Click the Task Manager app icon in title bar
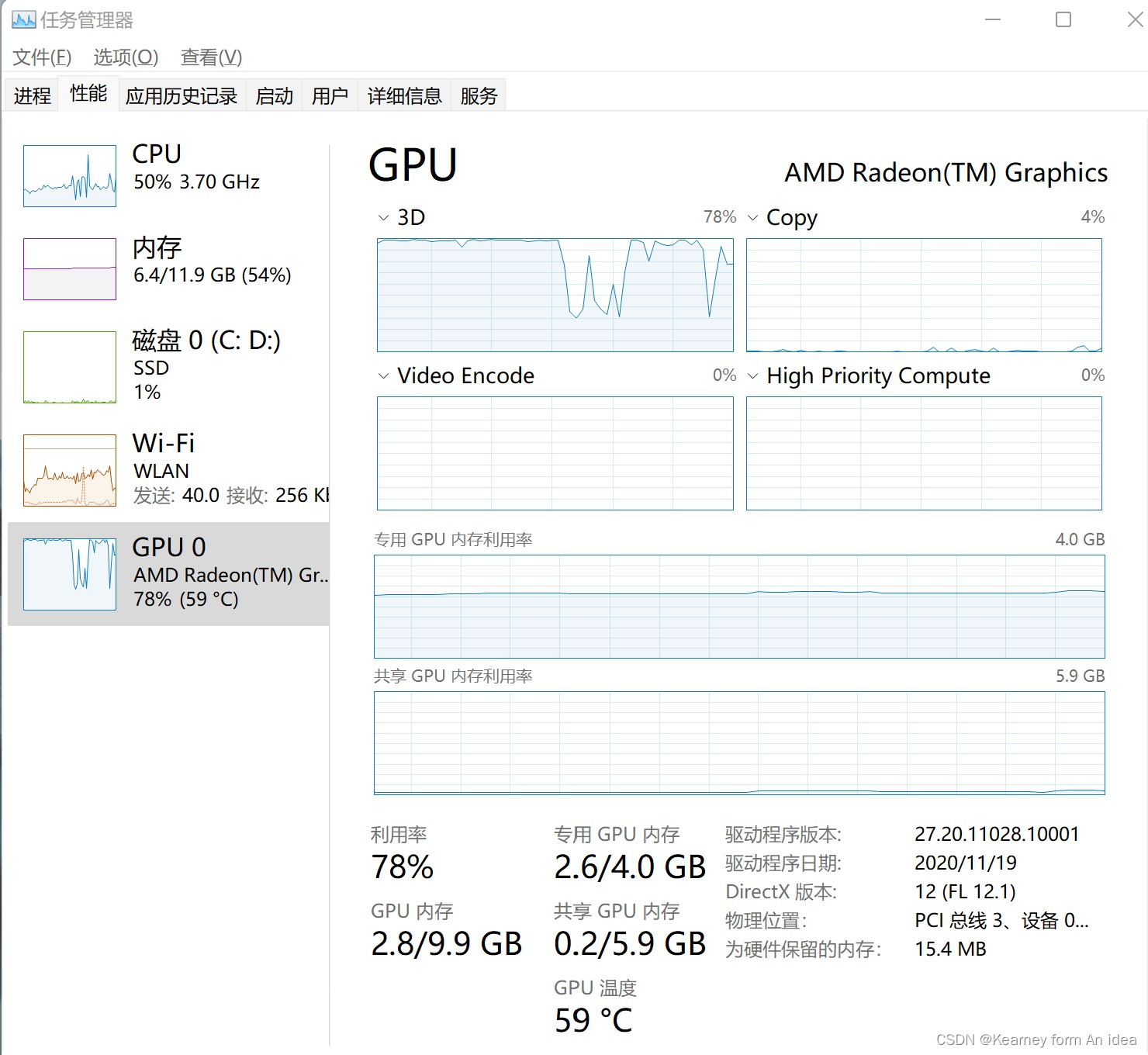The image size is (1148, 1055). tap(23, 19)
